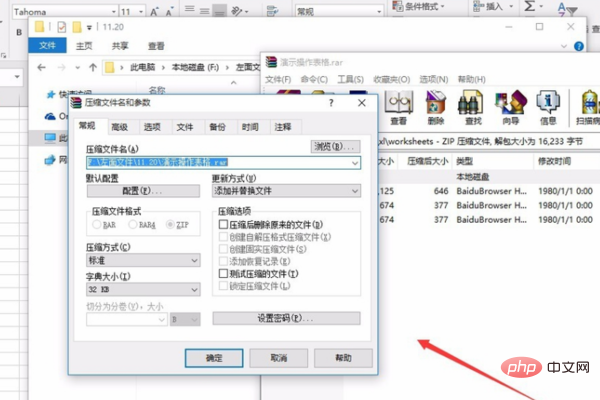
Task: Open WinRAR Commands (命令) menu
Action: pos(314,79)
